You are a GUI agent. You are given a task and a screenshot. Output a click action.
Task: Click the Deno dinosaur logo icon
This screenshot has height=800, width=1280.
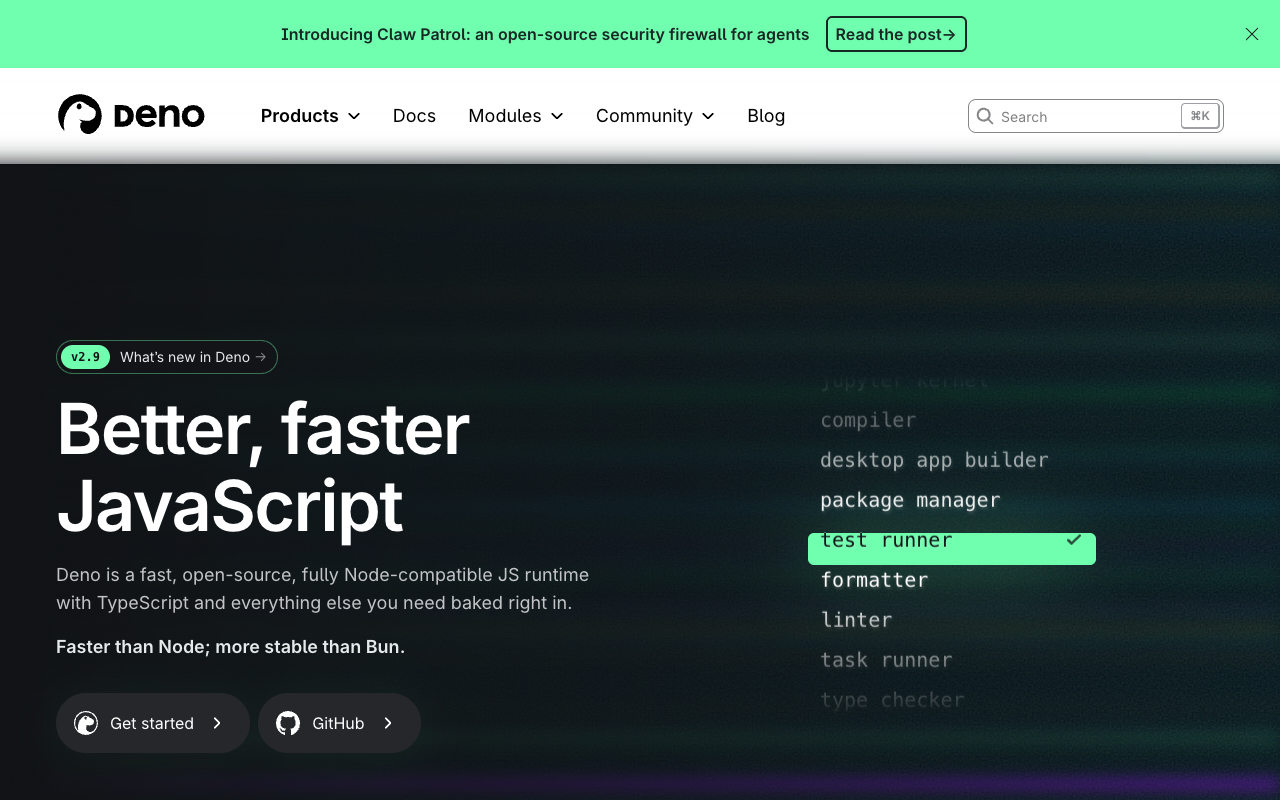pos(80,115)
